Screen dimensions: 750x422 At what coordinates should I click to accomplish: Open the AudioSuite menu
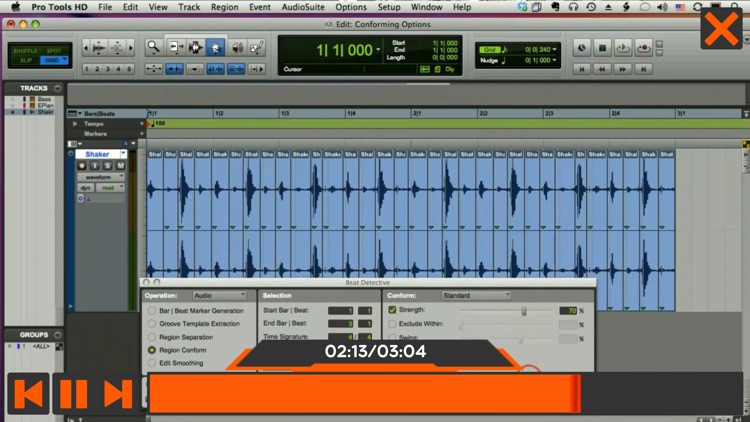click(303, 7)
